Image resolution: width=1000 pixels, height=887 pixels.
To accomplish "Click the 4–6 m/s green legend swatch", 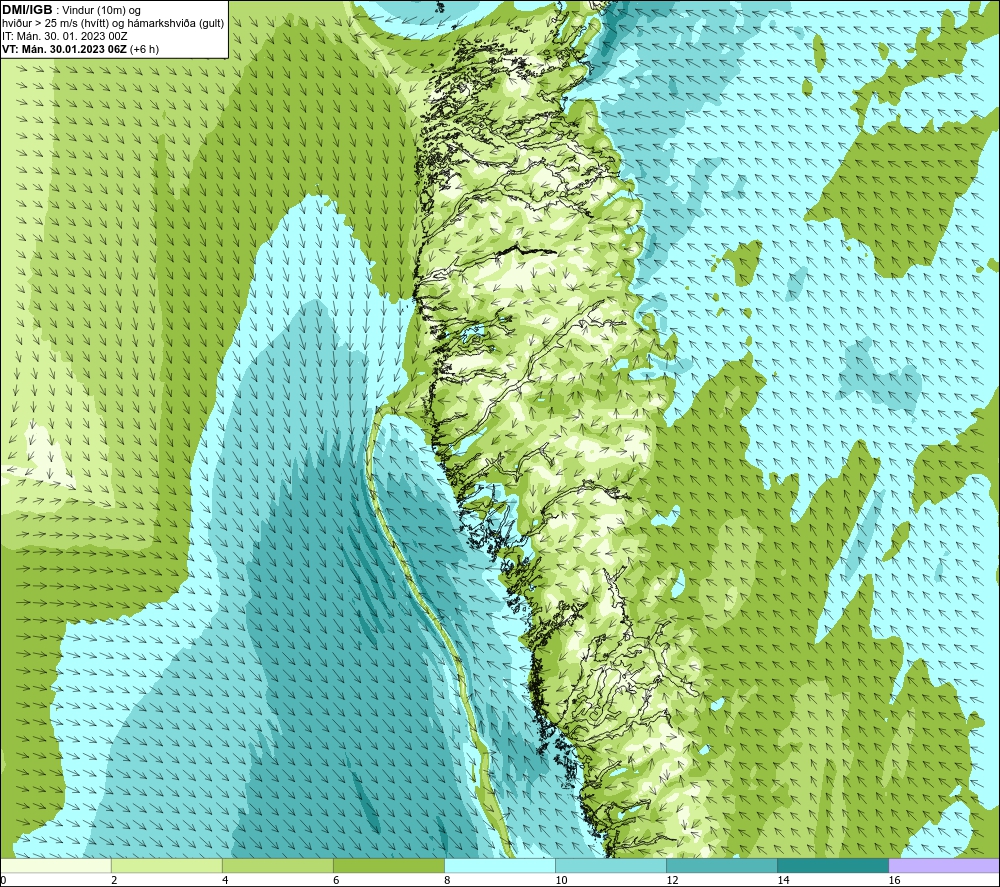I will [277, 865].
